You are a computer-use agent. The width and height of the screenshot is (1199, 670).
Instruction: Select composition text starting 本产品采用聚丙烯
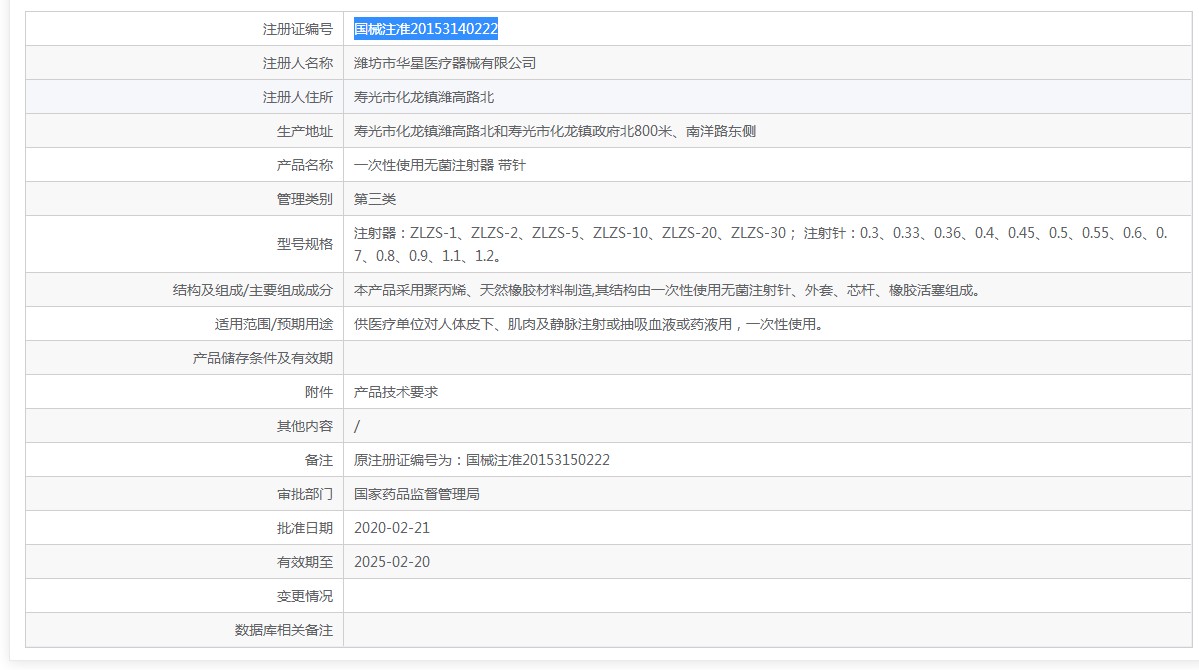tap(668, 290)
